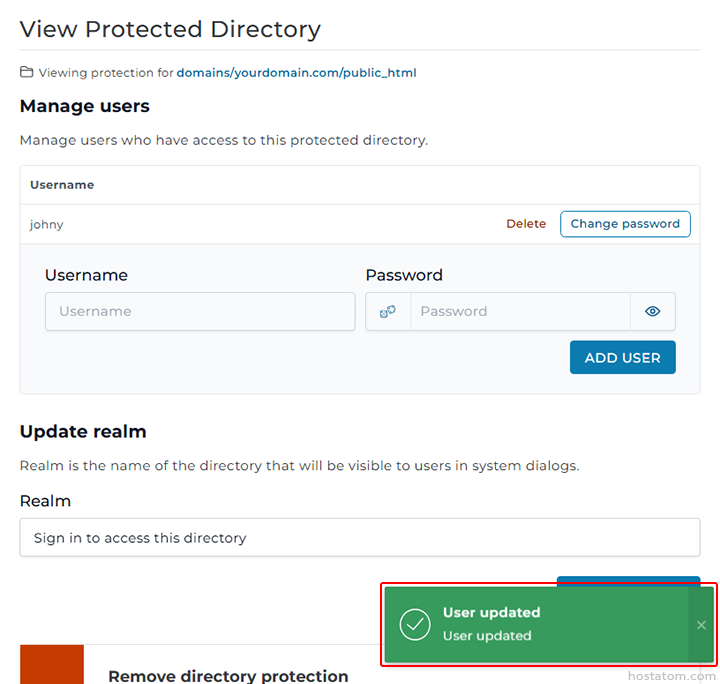The image size is (720, 684).
Task: Click into the Password text field
Action: (520, 311)
